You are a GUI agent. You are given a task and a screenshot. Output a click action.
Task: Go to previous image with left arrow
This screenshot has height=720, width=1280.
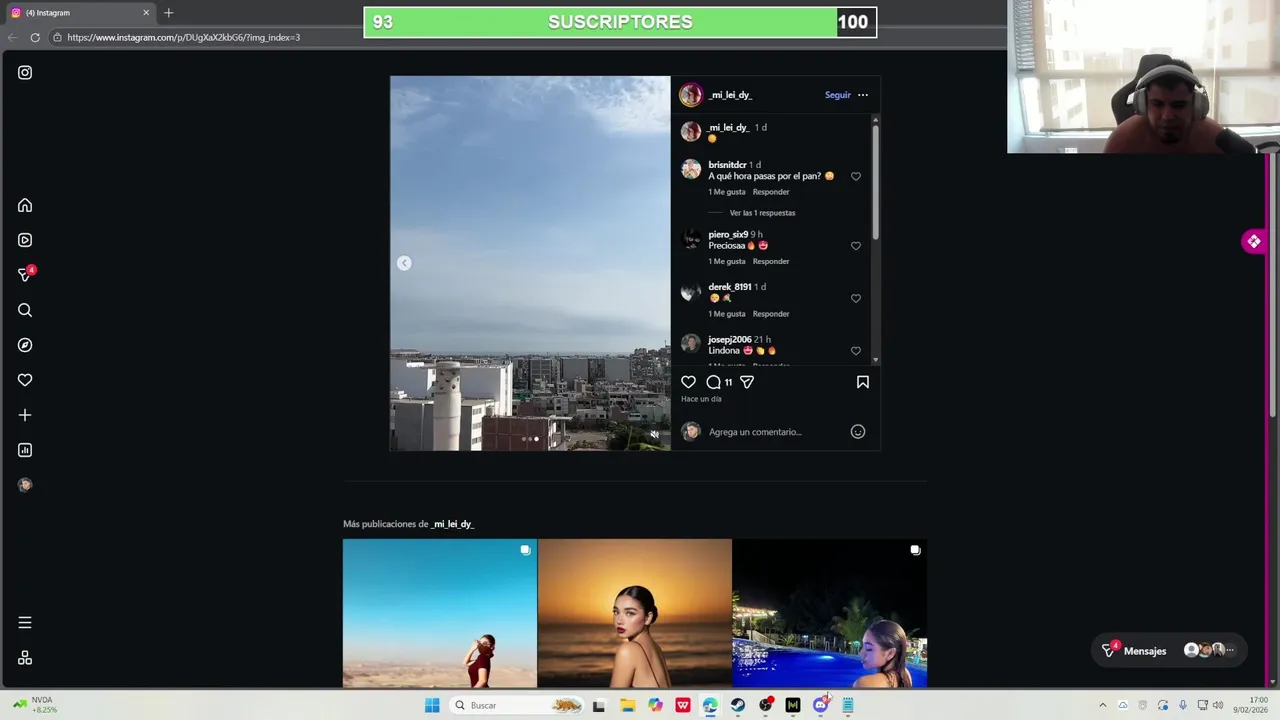[x=404, y=263]
